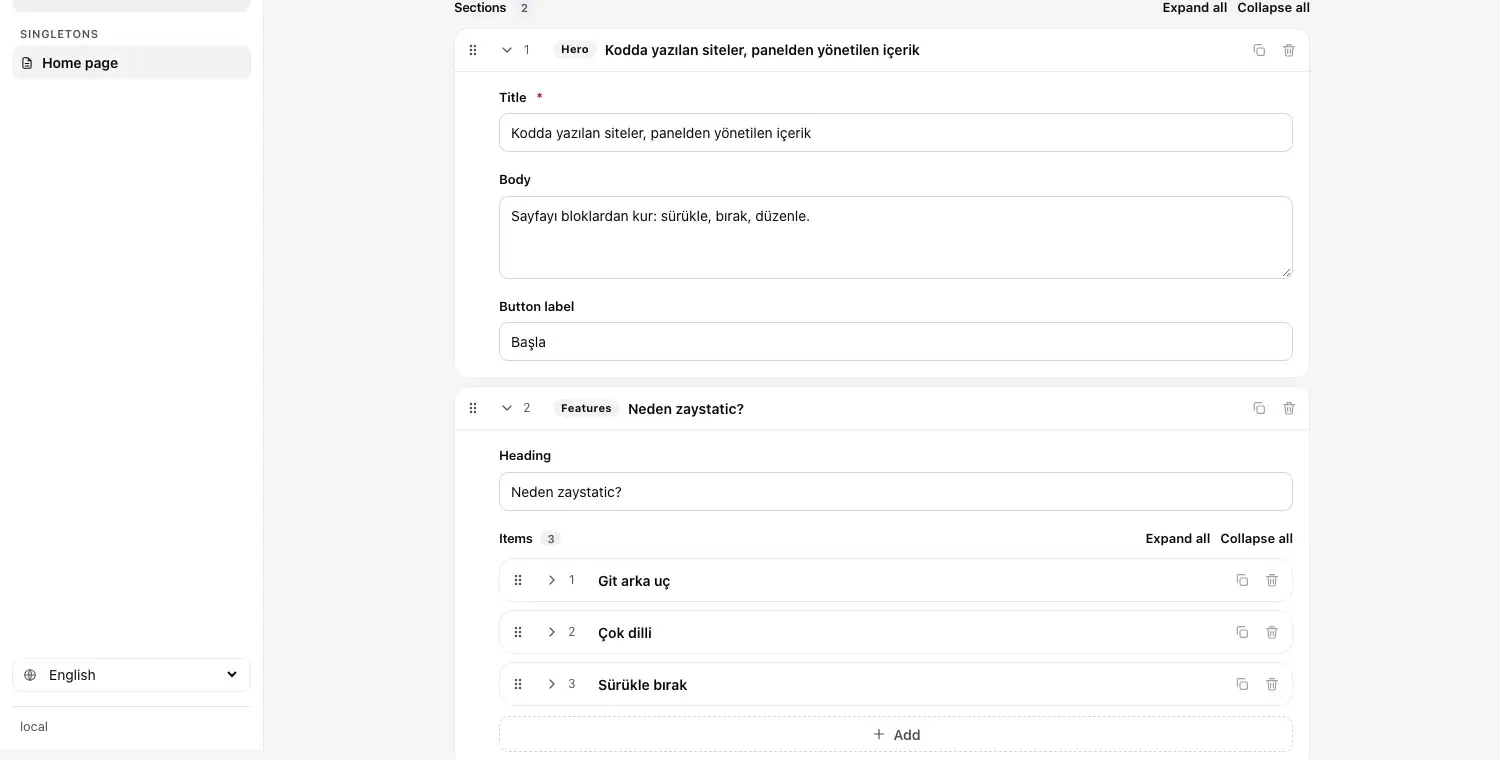Focus the Hero Title input field
Screen dimensions: 1500x760
[x=896, y=132]
